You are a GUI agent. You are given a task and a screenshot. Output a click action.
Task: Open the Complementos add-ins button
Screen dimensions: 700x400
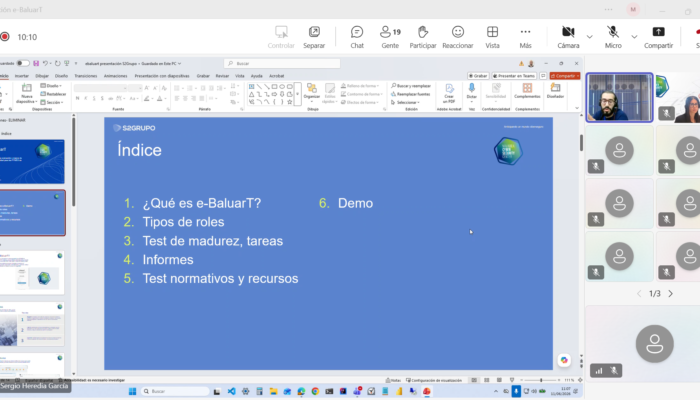[x=527, y=91]
